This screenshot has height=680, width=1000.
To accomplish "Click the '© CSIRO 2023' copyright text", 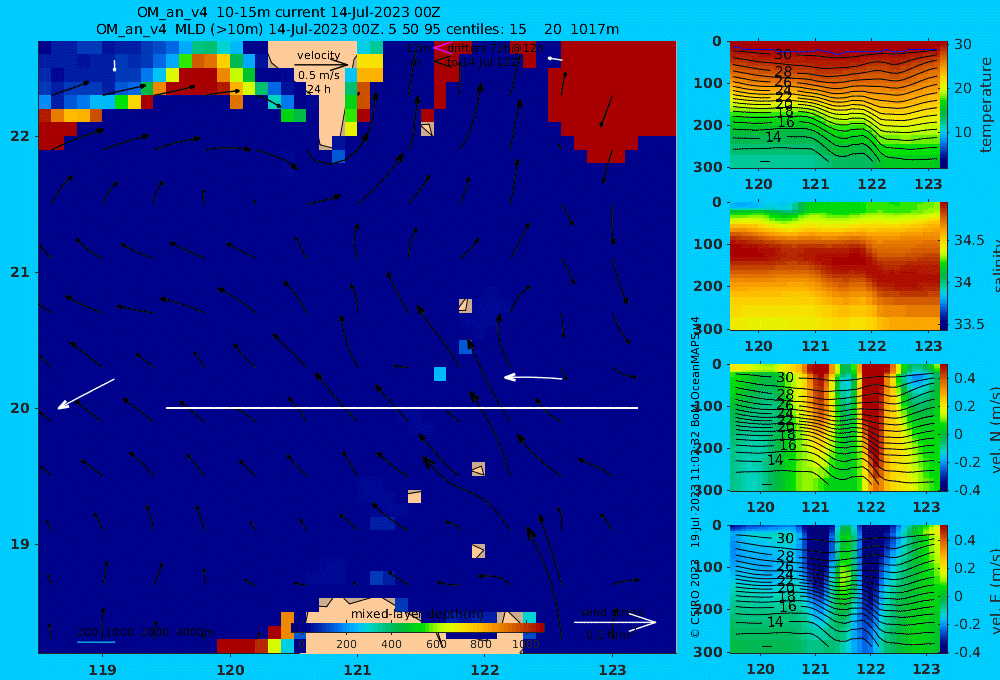I will pos(695,598).
